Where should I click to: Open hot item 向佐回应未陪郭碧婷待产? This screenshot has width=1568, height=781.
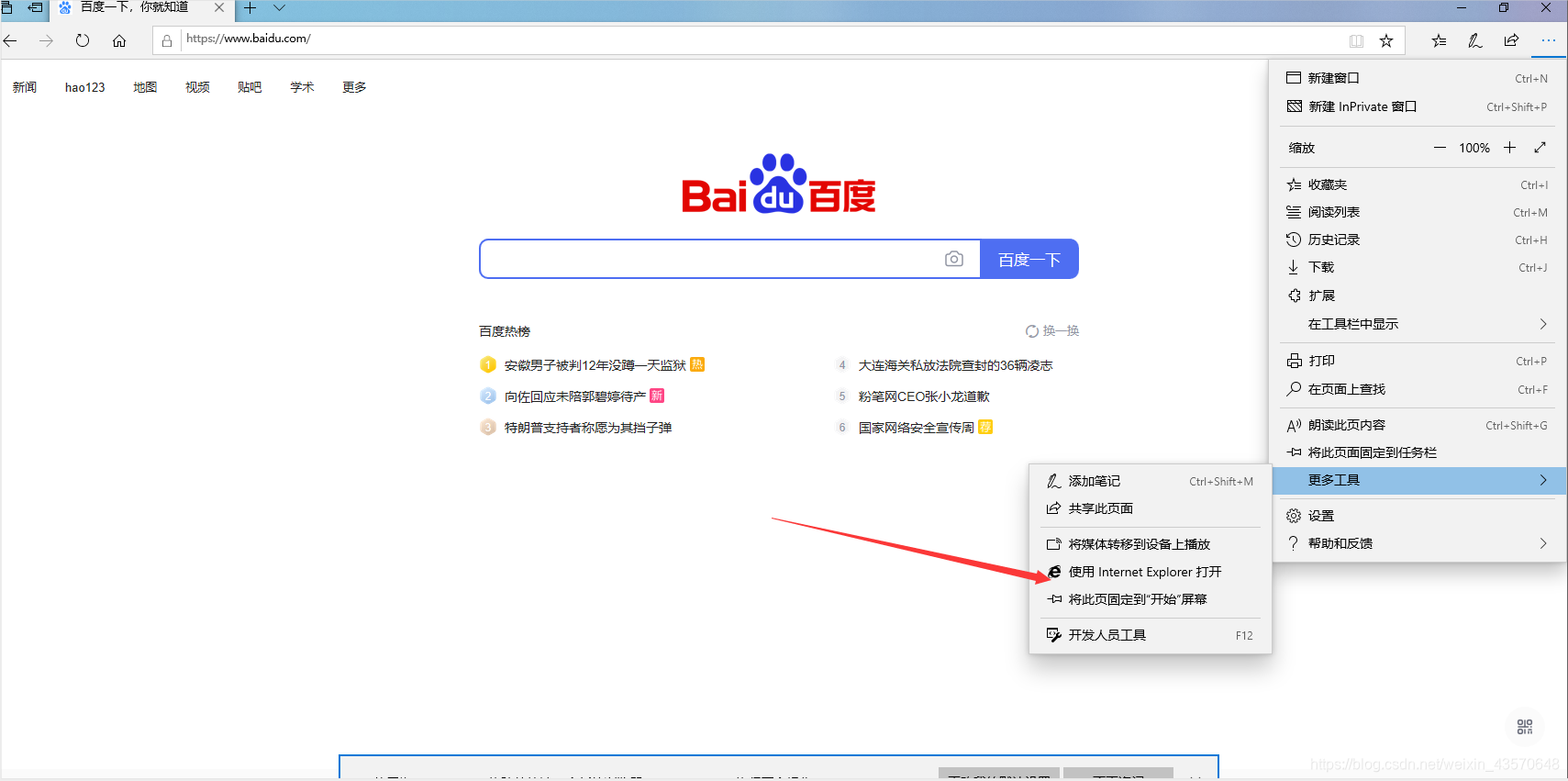[574, 396]
